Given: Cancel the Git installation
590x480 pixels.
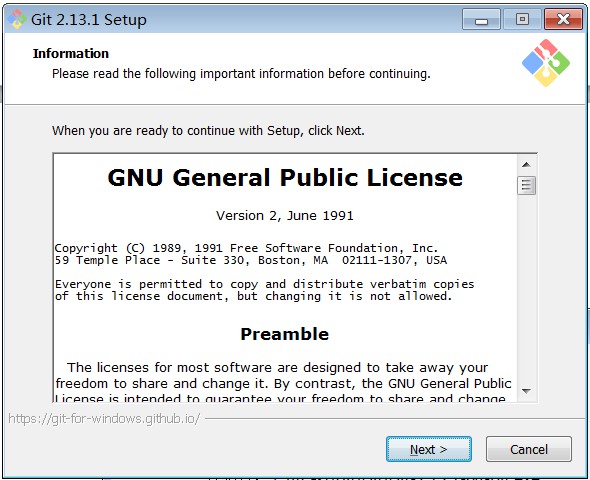Looking at the screenshot, I should pyautogui.click(x=529, y=449).
